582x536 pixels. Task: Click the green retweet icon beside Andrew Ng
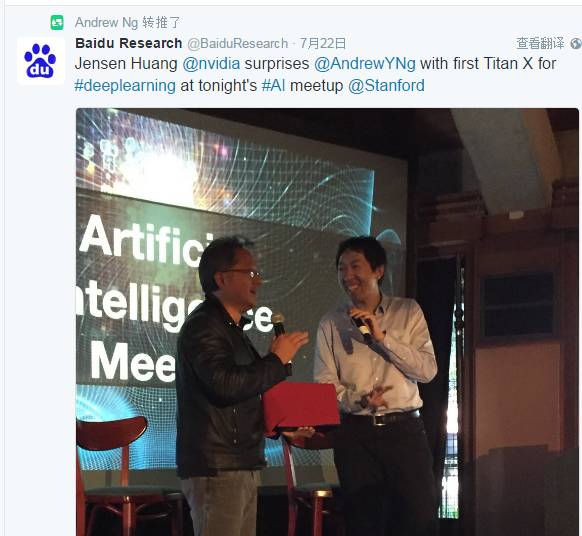tap(57, 23)
